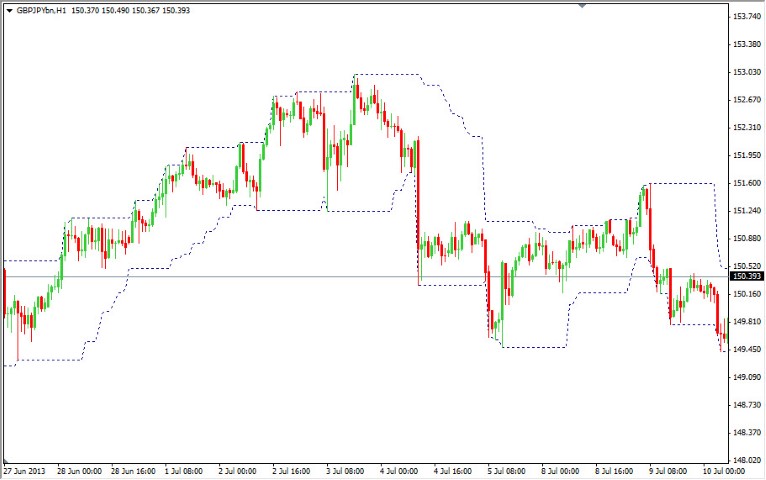The width and height of the screenshot is (766, 480).
Task: Click the GBPJPYbn,H1 chart title text
Action: pos(42,10)
